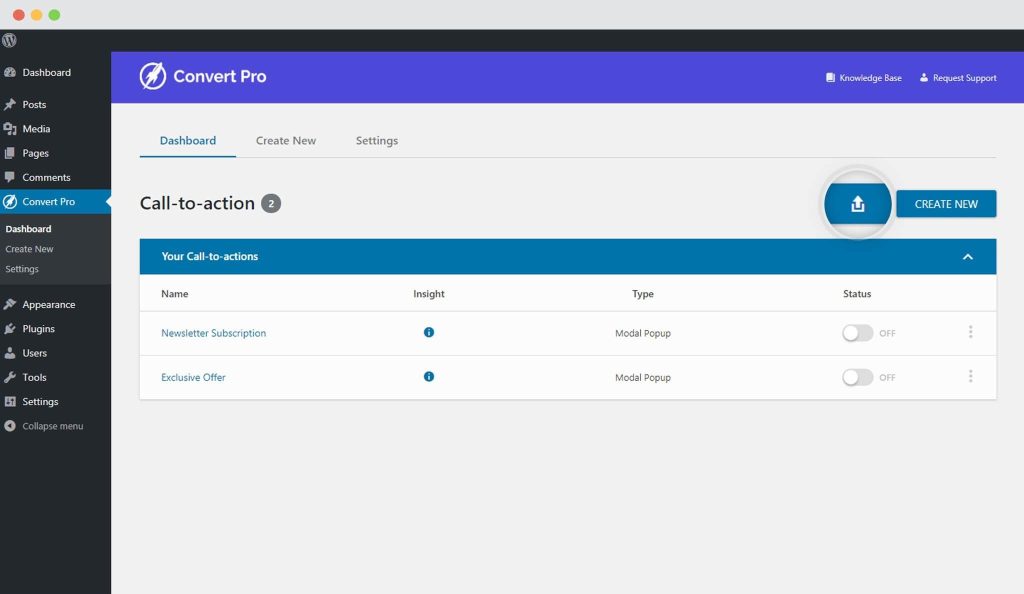Click the WordPress logo in admin bar
Viewport: 1024px width, 594px height.
9,40
